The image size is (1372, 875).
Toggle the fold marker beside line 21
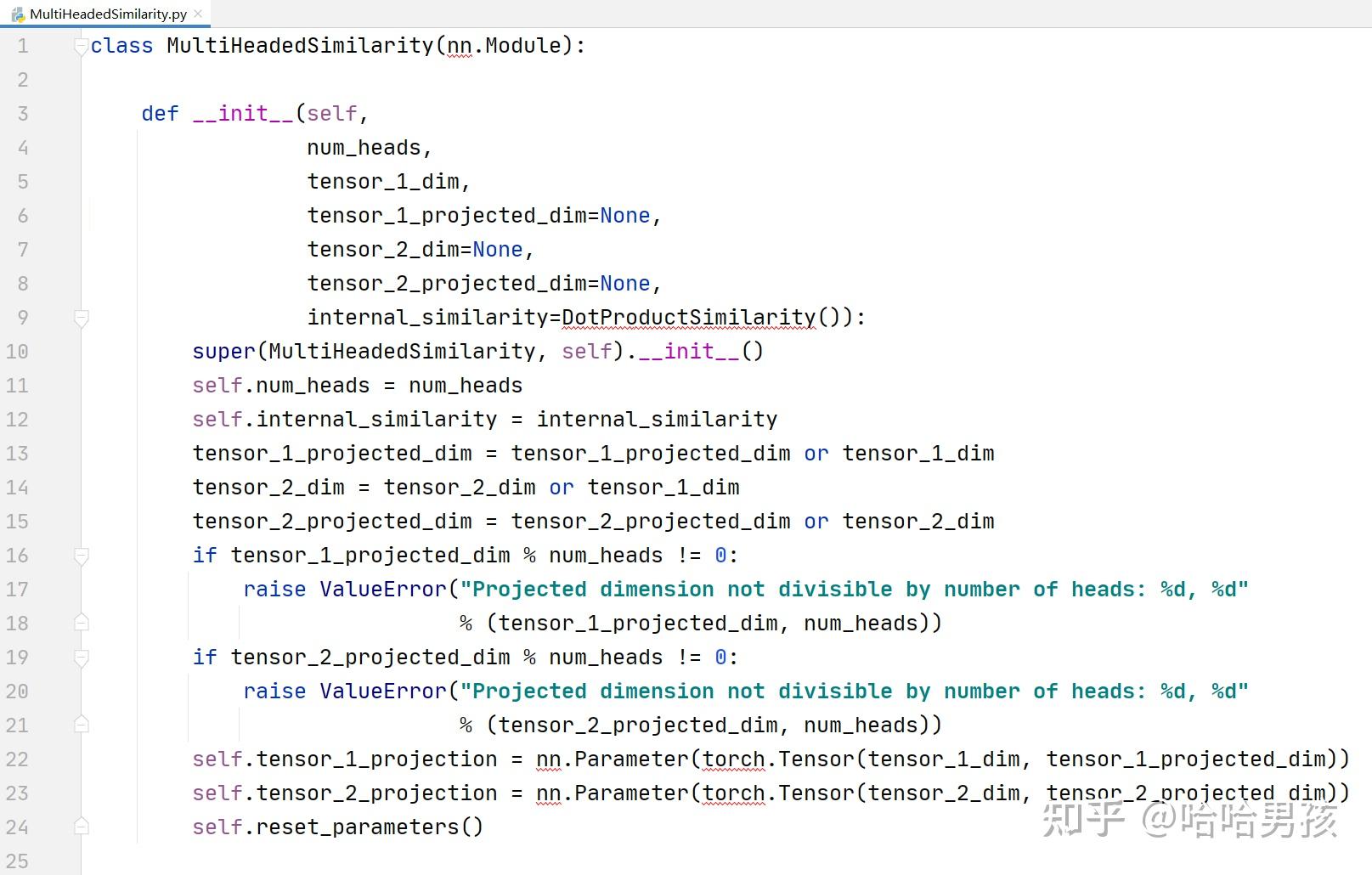point(82,725)
